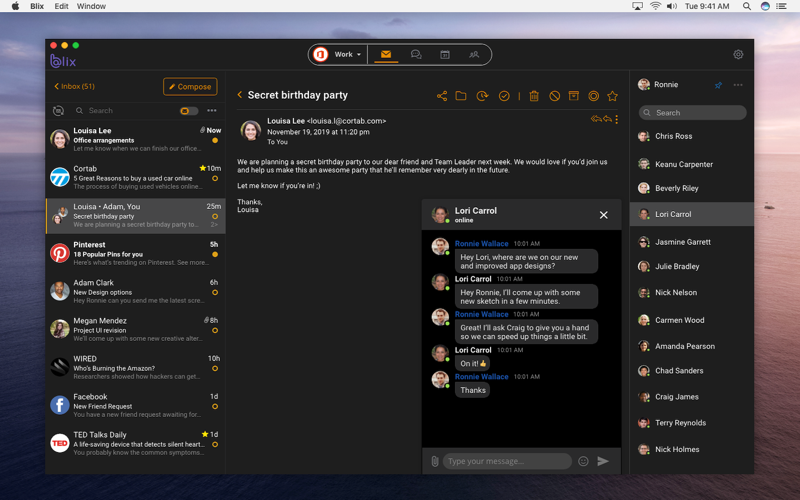The width and height of the screenshot is (800, 500).
Task: Toggle read status dot on TED Talks email
Action: [215, 444]
